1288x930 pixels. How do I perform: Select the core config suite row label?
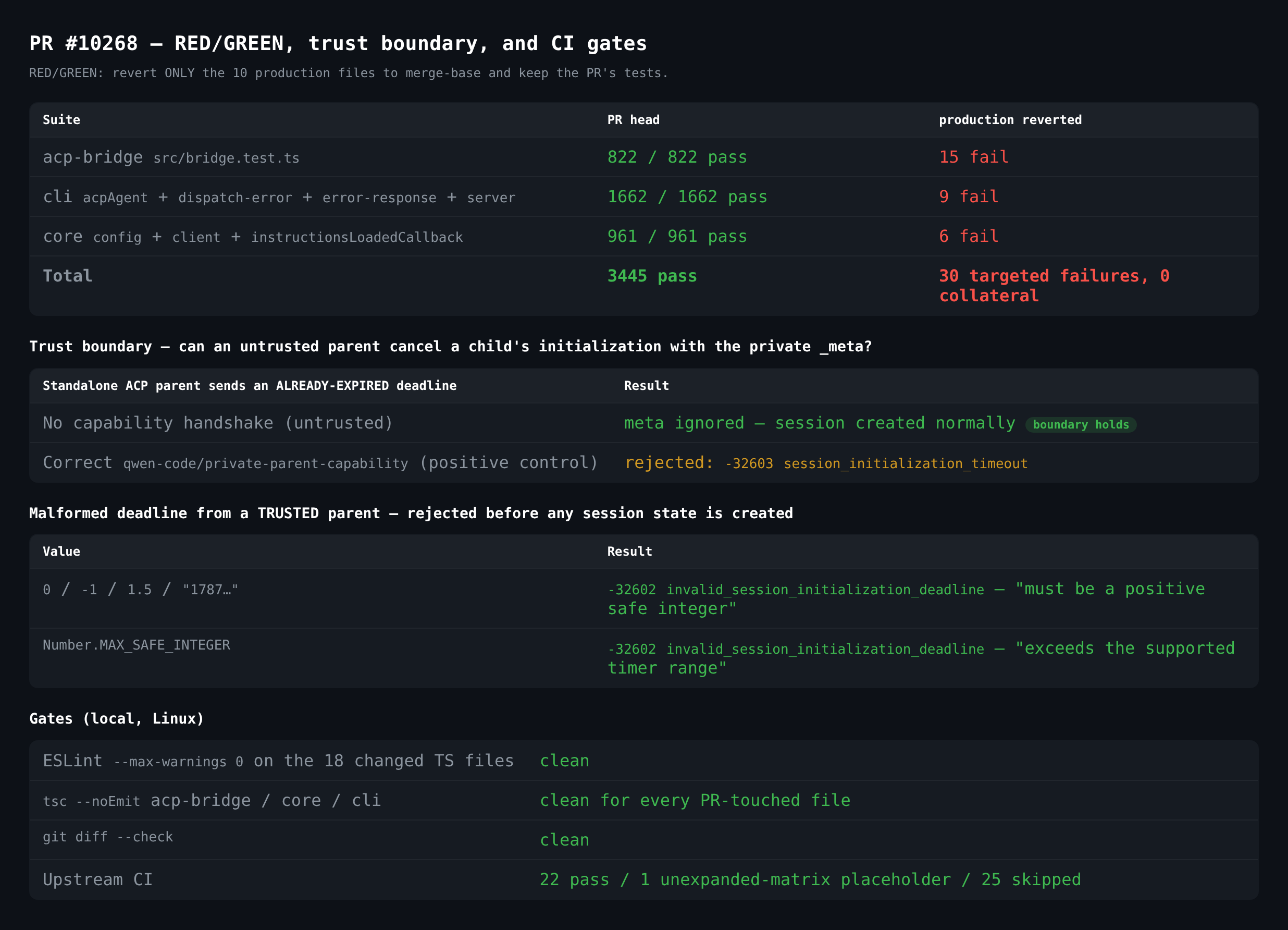pos(253,237)
